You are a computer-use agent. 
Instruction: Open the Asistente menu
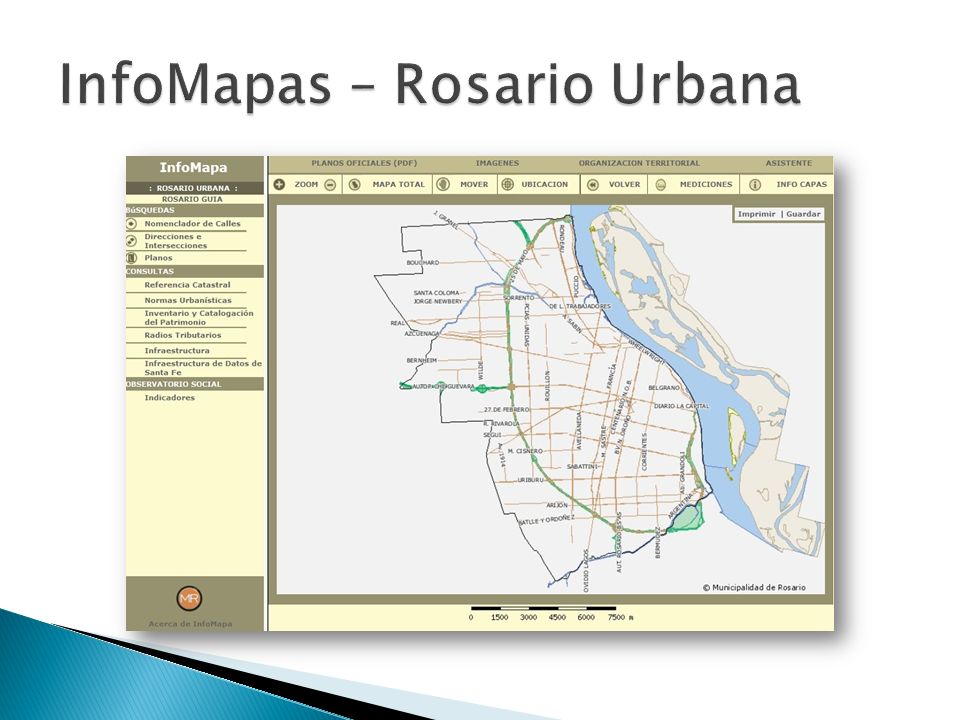[789, 163]
